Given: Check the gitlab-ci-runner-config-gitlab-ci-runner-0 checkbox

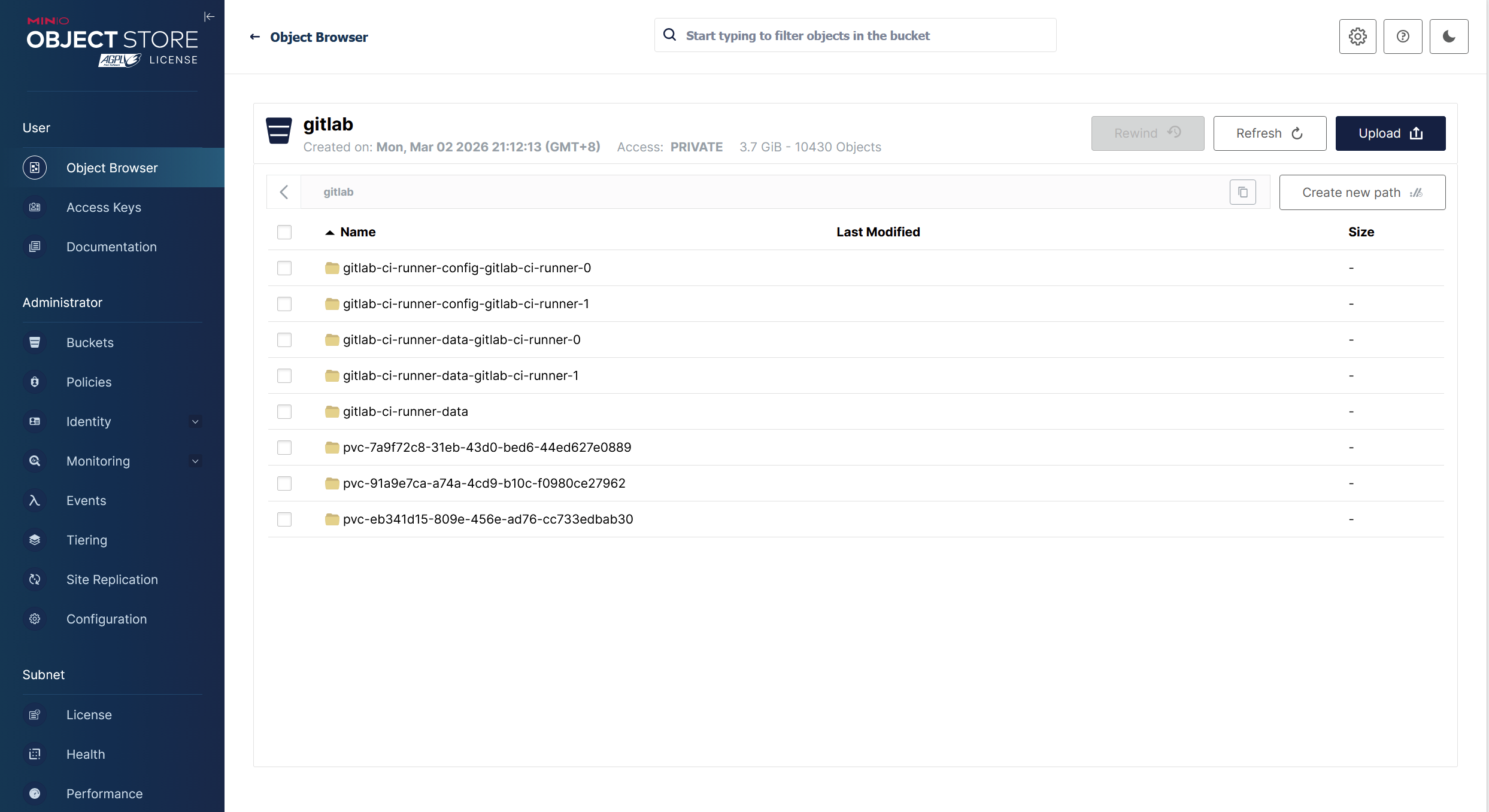Looking at the screenshot, I should 284,268.
